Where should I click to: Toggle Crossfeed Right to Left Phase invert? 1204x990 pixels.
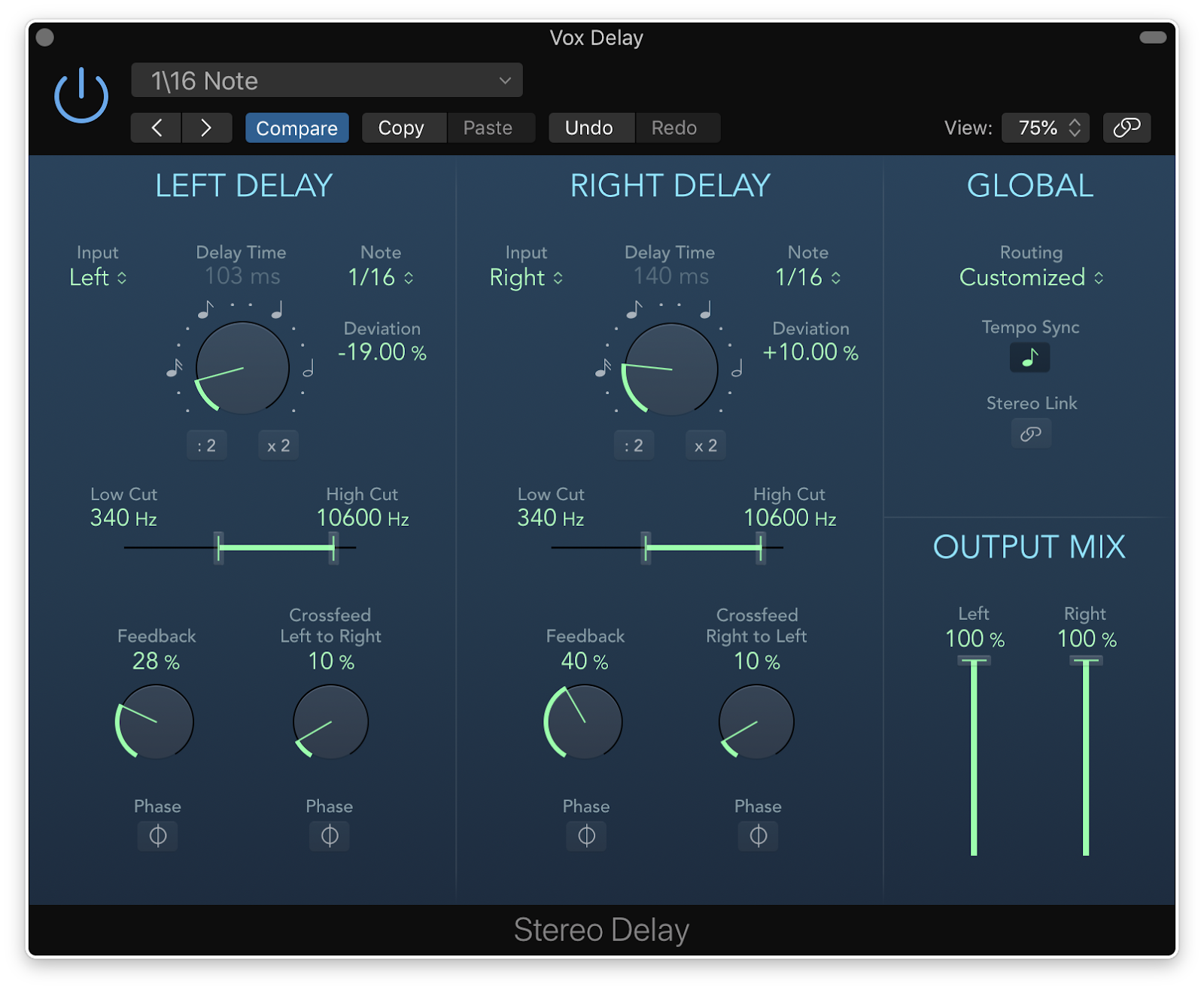click(x=759, y=836)
